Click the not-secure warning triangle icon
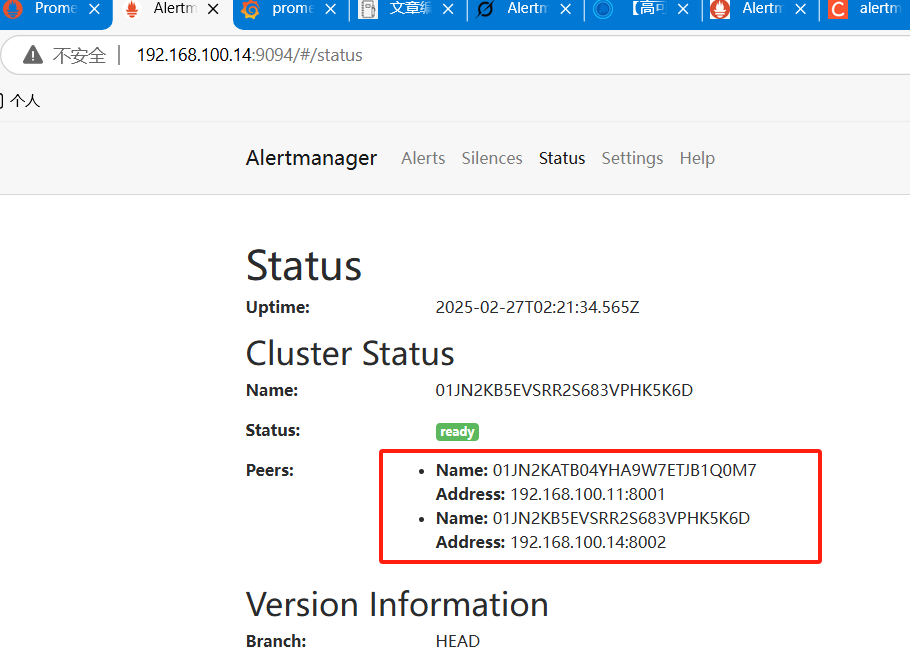The height and width of the screenshot is (666, 910). tap(33, 55)
